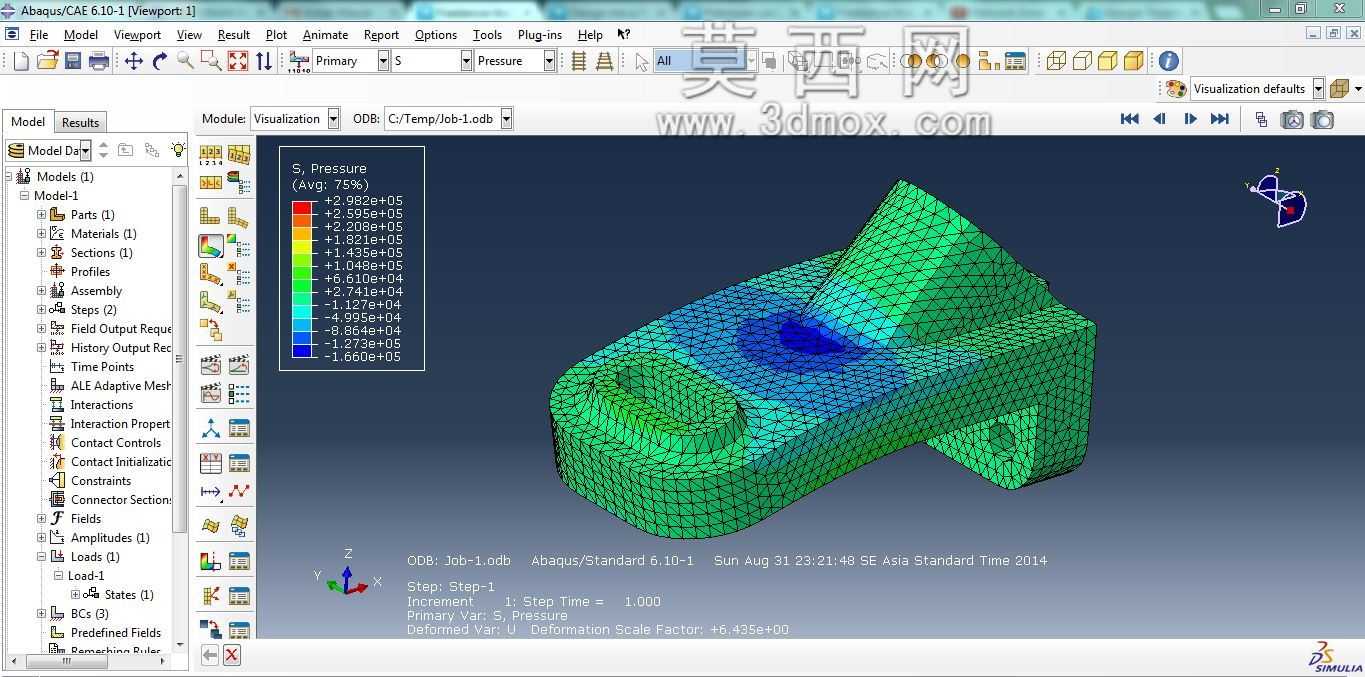
Task: Open Common Plot Options icon
Action: [210, 155]
